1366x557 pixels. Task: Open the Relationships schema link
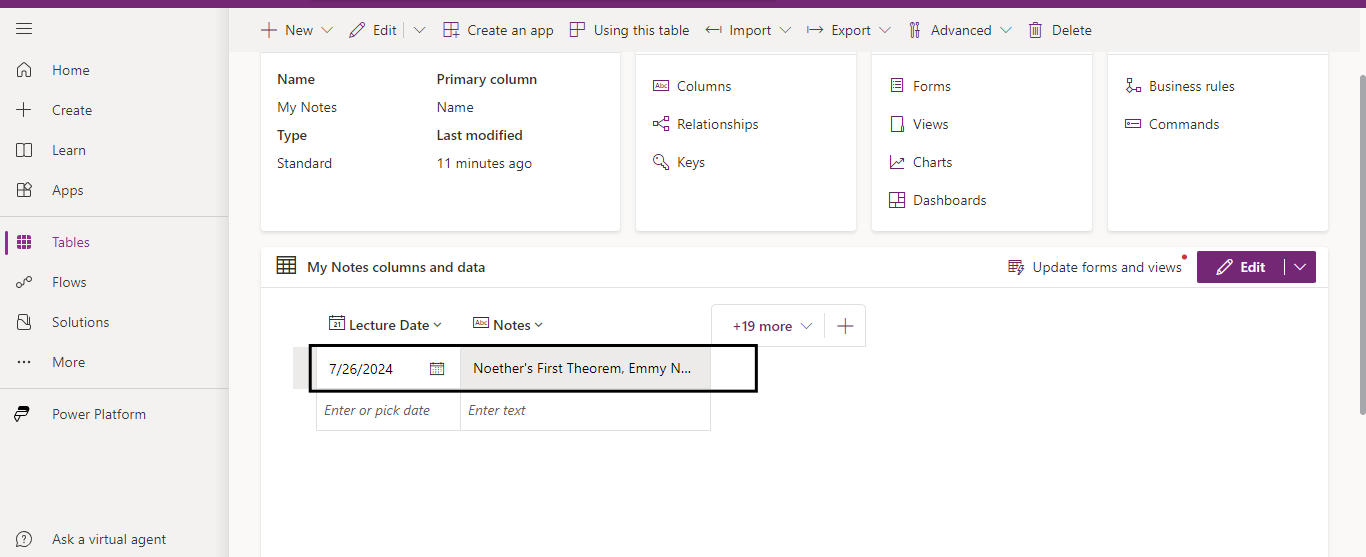pos(717,124)
